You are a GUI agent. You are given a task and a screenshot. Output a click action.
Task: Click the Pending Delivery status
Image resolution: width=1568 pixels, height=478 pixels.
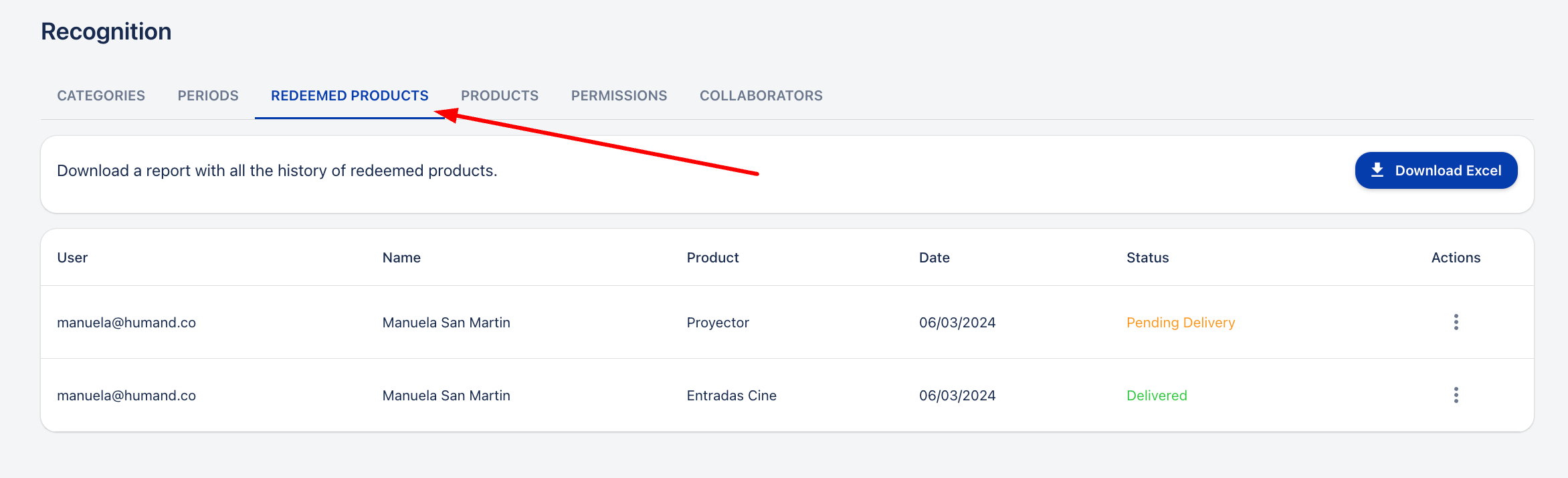point(1180,323)
